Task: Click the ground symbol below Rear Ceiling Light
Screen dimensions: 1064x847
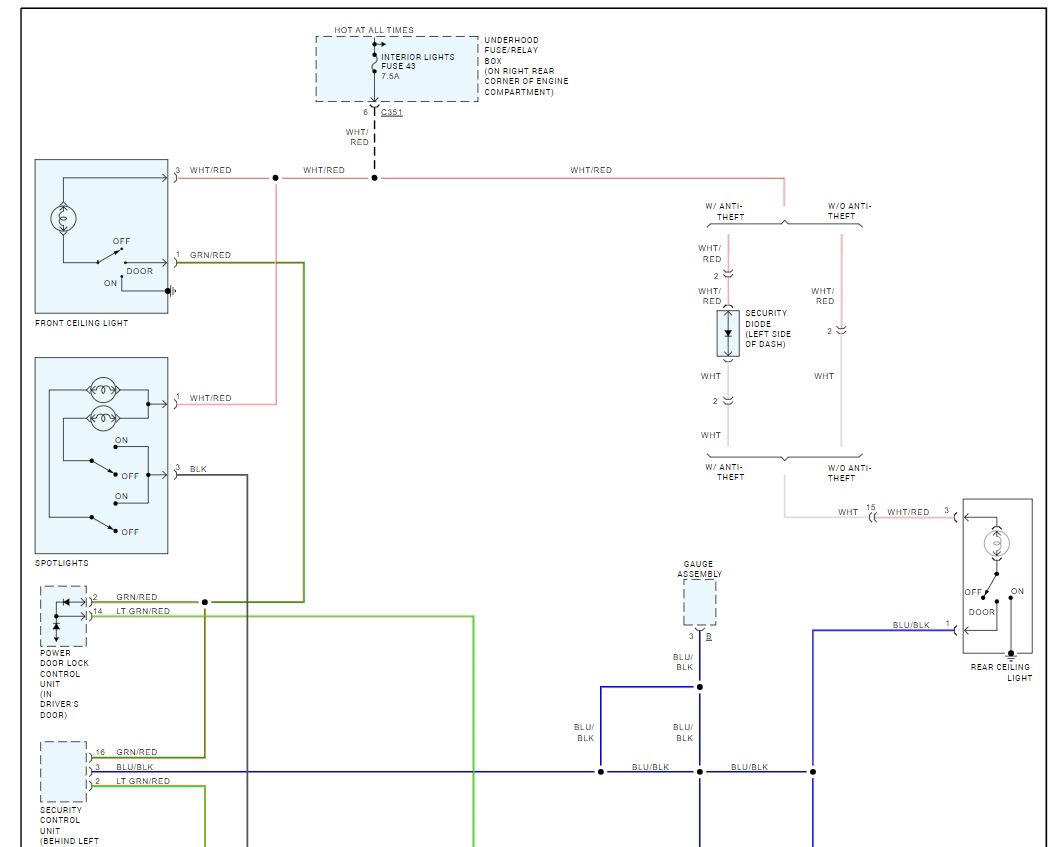Action: point(1010,656)
